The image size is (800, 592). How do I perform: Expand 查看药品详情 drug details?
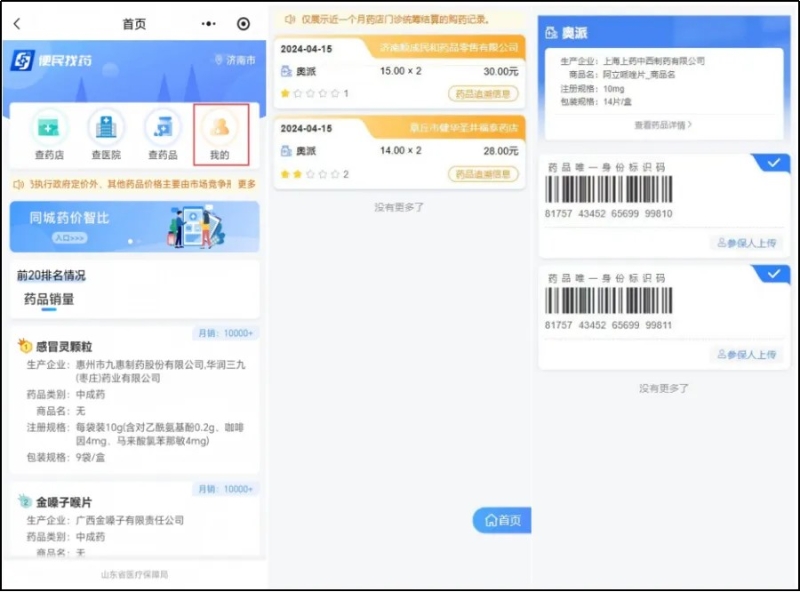point(663,125)
